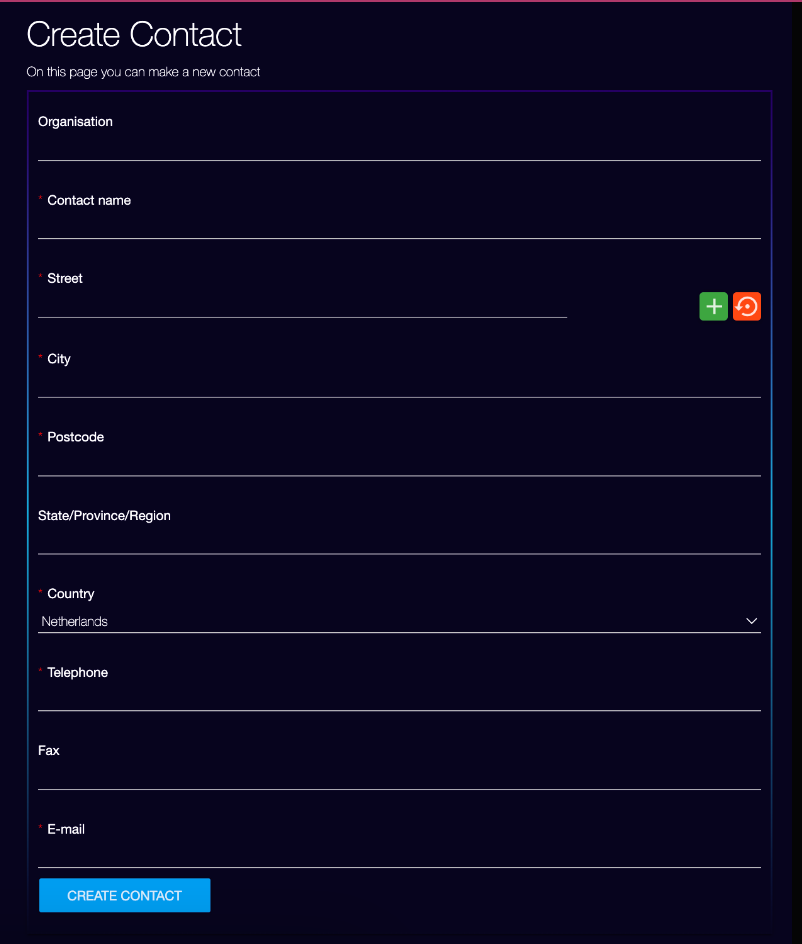Expand the Country dropdown chevron arrow
This screenshot has width=802, height=944.
(x=751, y=621)
